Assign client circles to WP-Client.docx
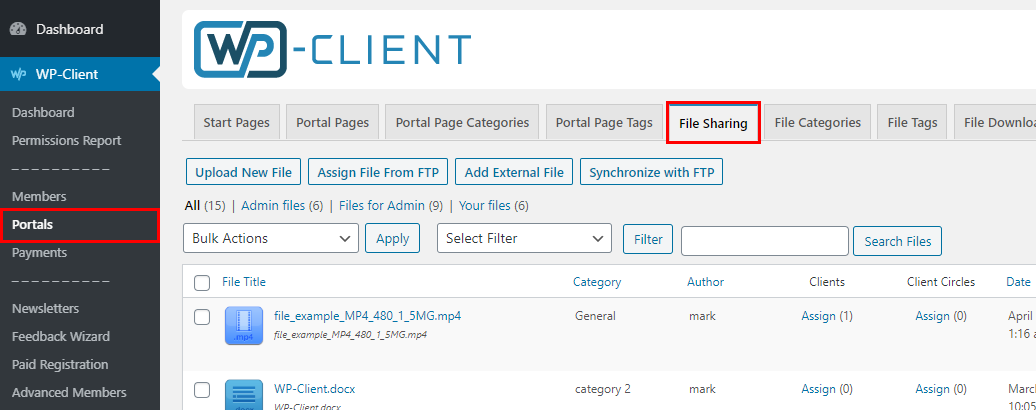Viewport: 1036px width, 410px height. pos(932,389)
